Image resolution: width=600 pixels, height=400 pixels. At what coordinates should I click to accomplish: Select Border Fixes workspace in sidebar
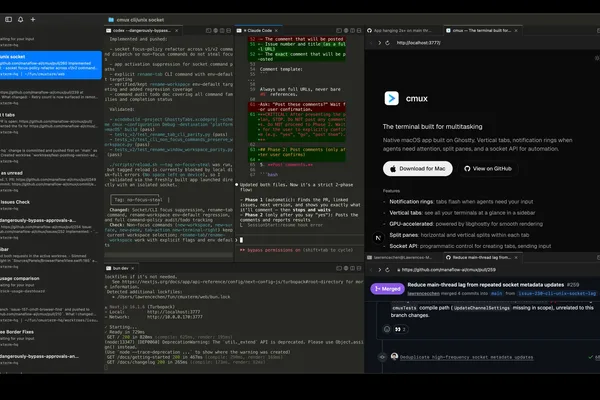click(x=51, y=338)
